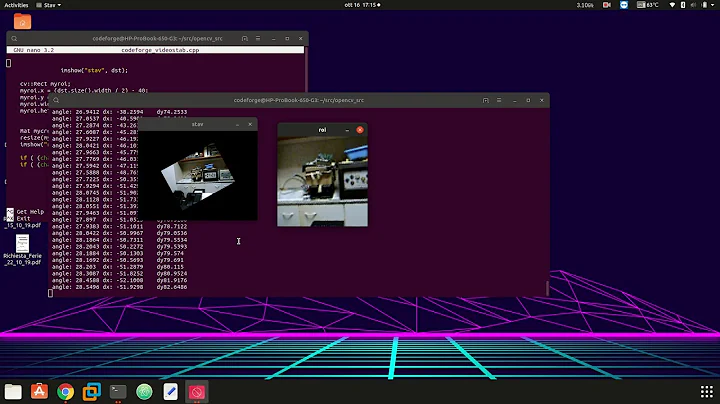Expand the system menu arrow at top right
Screen dimensions: 720x404
point(713,5)
